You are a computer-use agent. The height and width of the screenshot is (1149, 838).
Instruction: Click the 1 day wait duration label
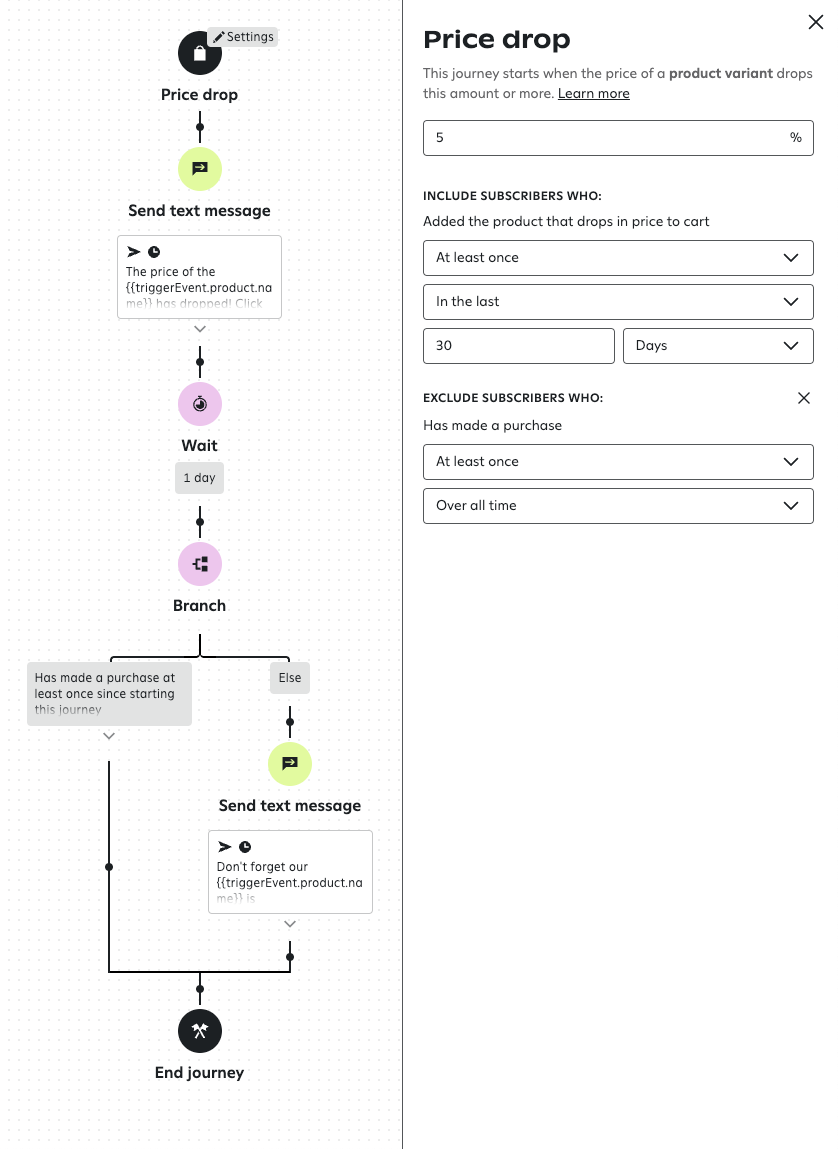pyautogui.click(x=199, y=477)
